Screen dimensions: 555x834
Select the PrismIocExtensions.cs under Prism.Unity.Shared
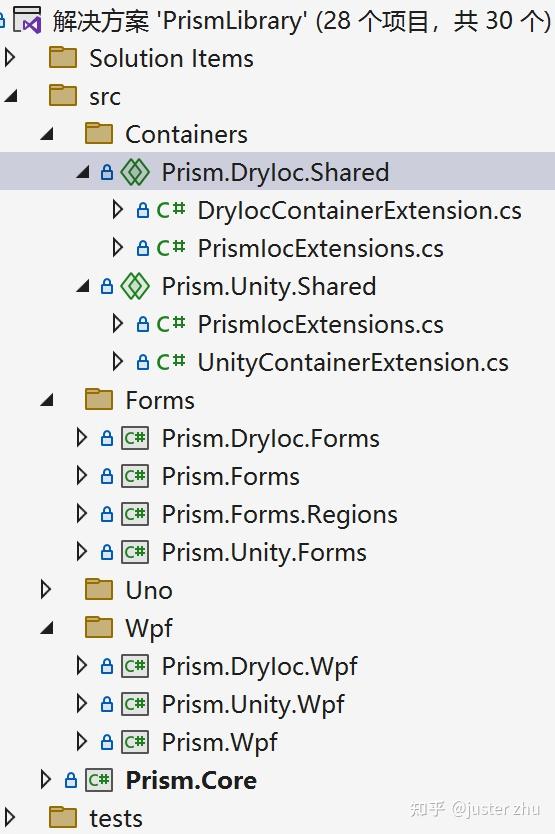pyautogui.click(x=320, y=324)
